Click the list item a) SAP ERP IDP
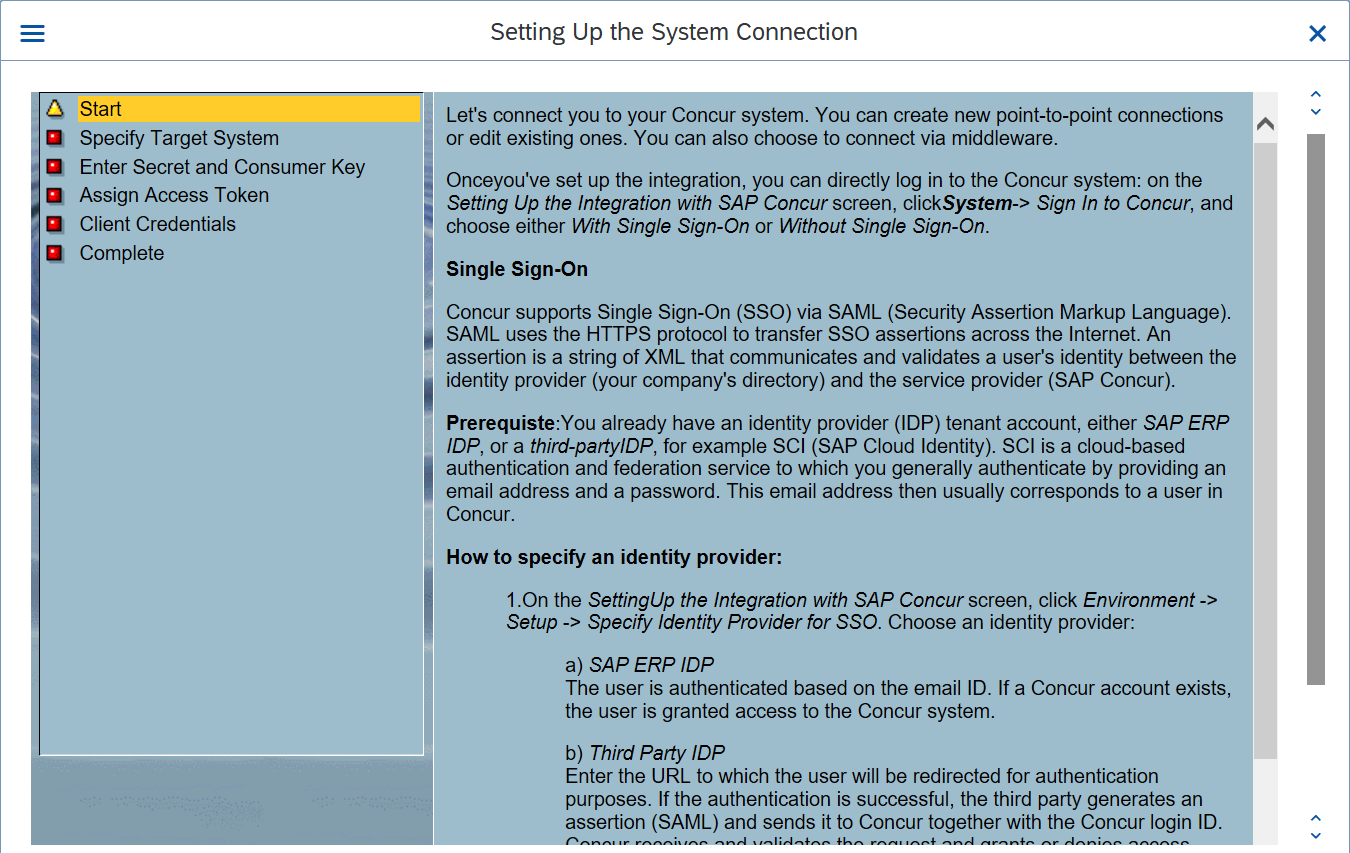The image size is (1350, 853). 640,665
